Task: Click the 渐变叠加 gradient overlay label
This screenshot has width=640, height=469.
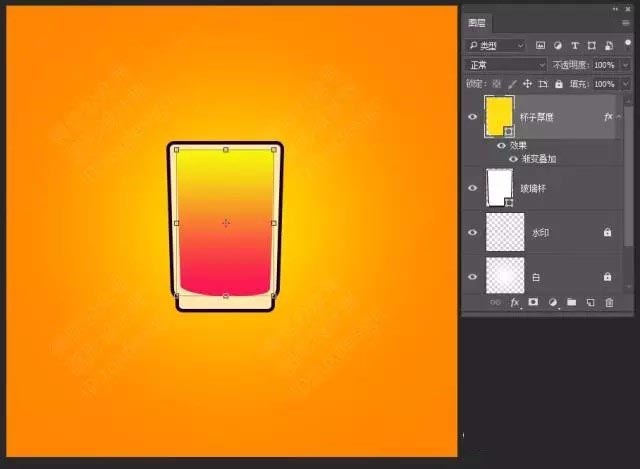Action: pos(539,159)
